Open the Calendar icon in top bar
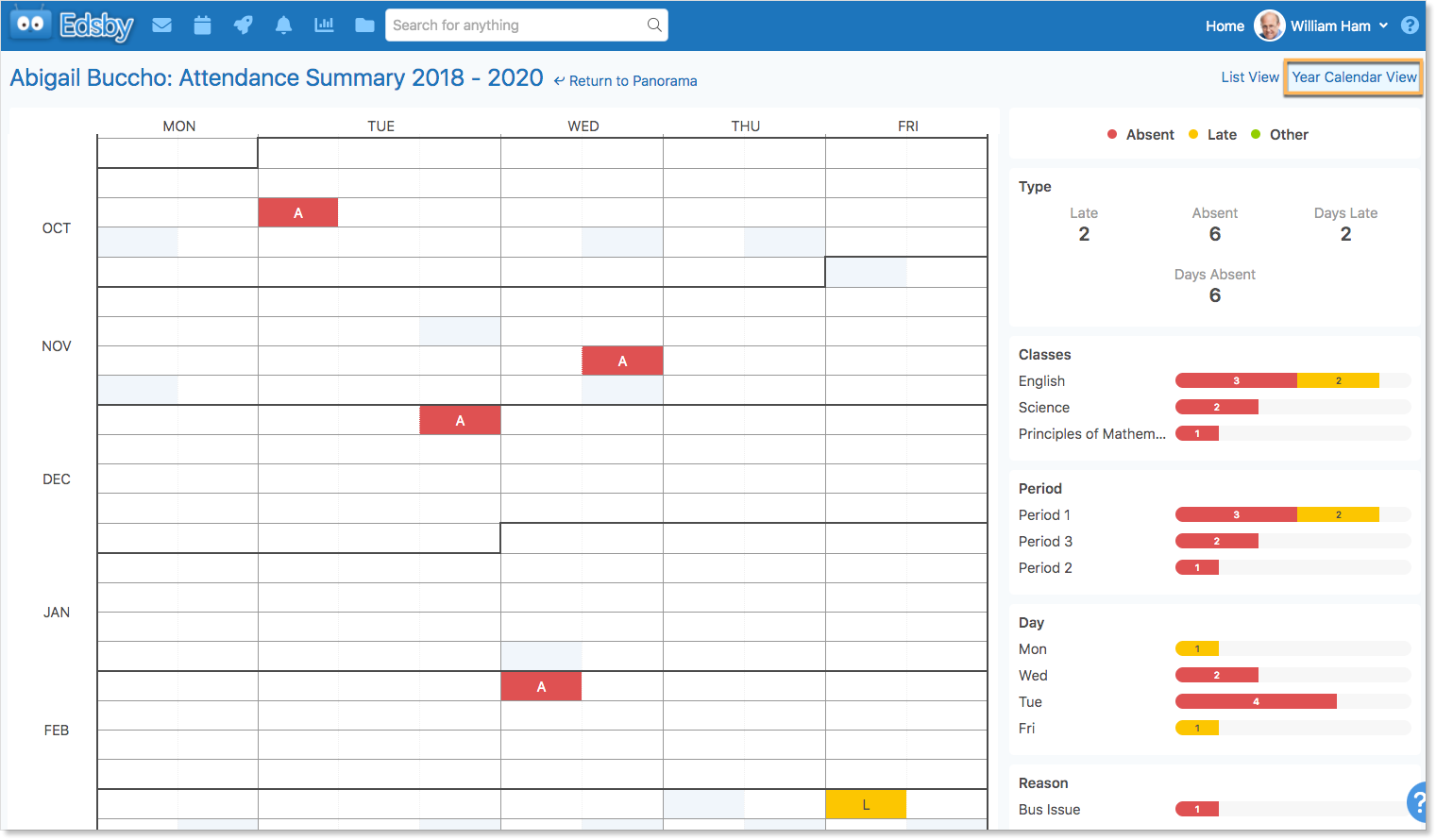The width and height of the screenshot is (1436, 840). (202, 25)
